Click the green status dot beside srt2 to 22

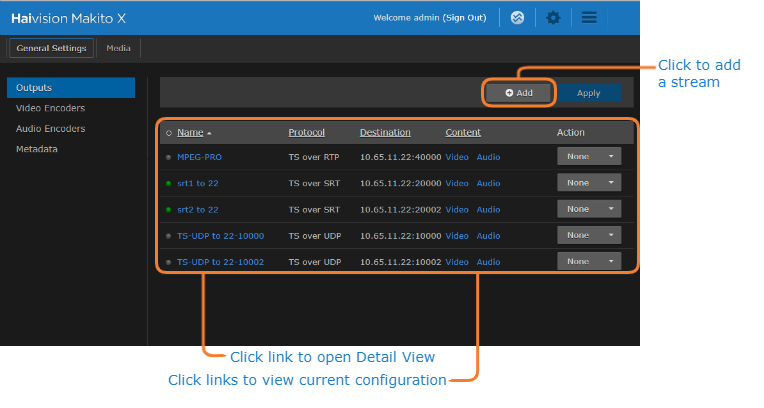click(x=168, y=210)
